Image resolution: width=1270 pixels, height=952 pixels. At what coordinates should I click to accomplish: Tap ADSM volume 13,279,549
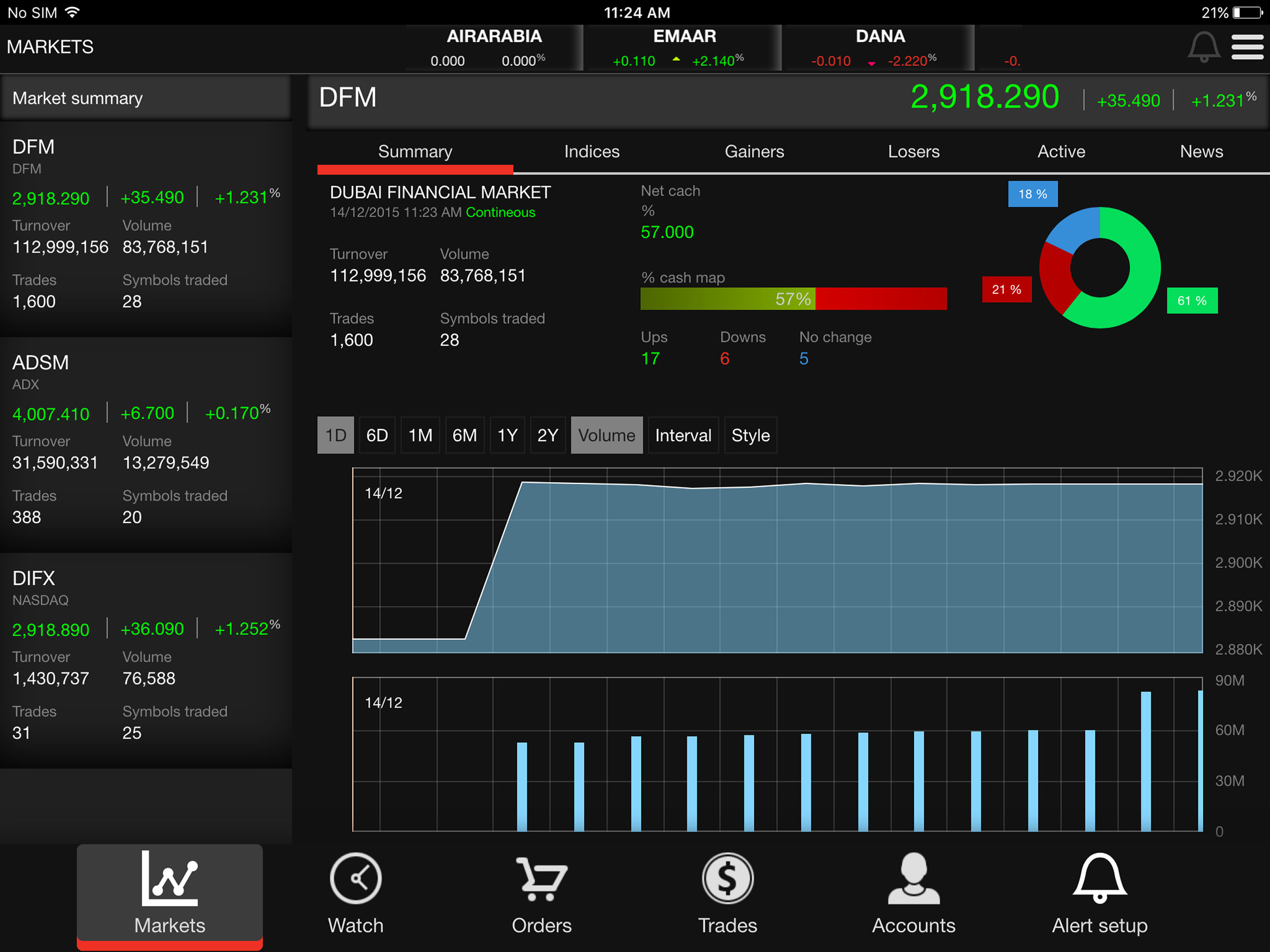(x=165, y=463)
